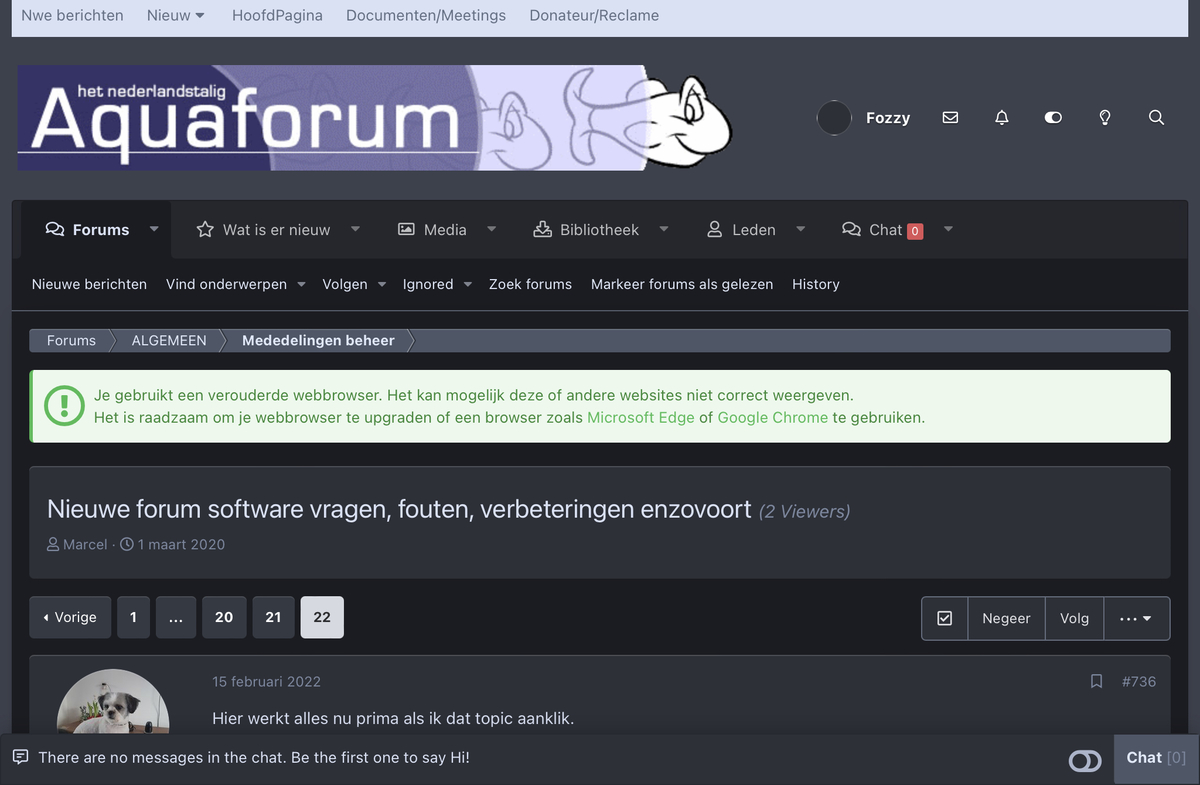Click the Aquaforum logo banner
Screen dimensions: 1200x785
coord(375,118)
